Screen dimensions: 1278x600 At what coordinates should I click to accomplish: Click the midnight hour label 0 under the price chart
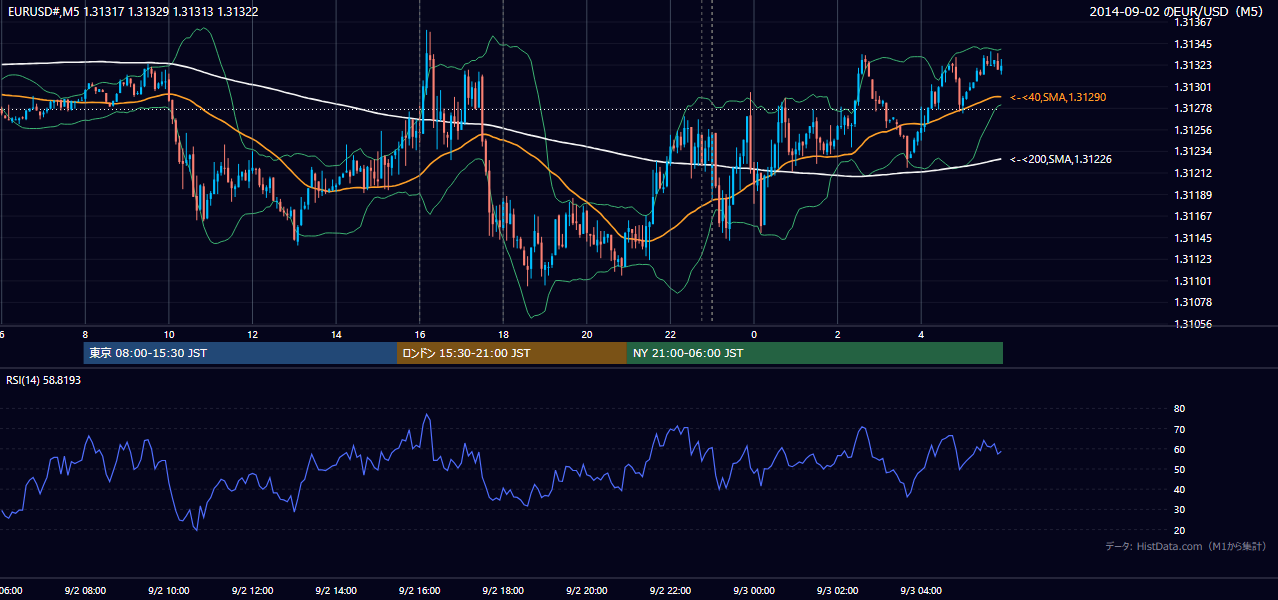(754, 335)
